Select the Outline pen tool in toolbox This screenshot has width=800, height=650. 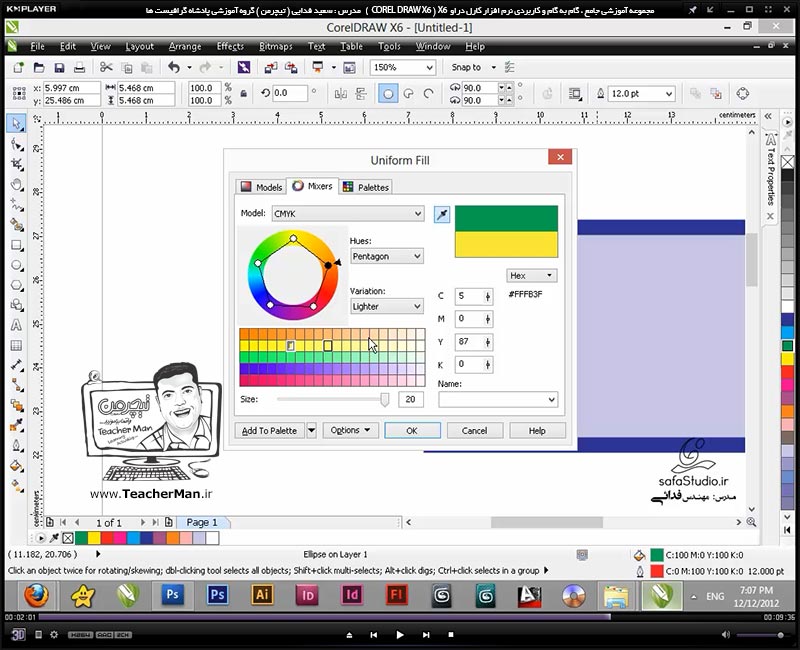(x=17, y=445)
